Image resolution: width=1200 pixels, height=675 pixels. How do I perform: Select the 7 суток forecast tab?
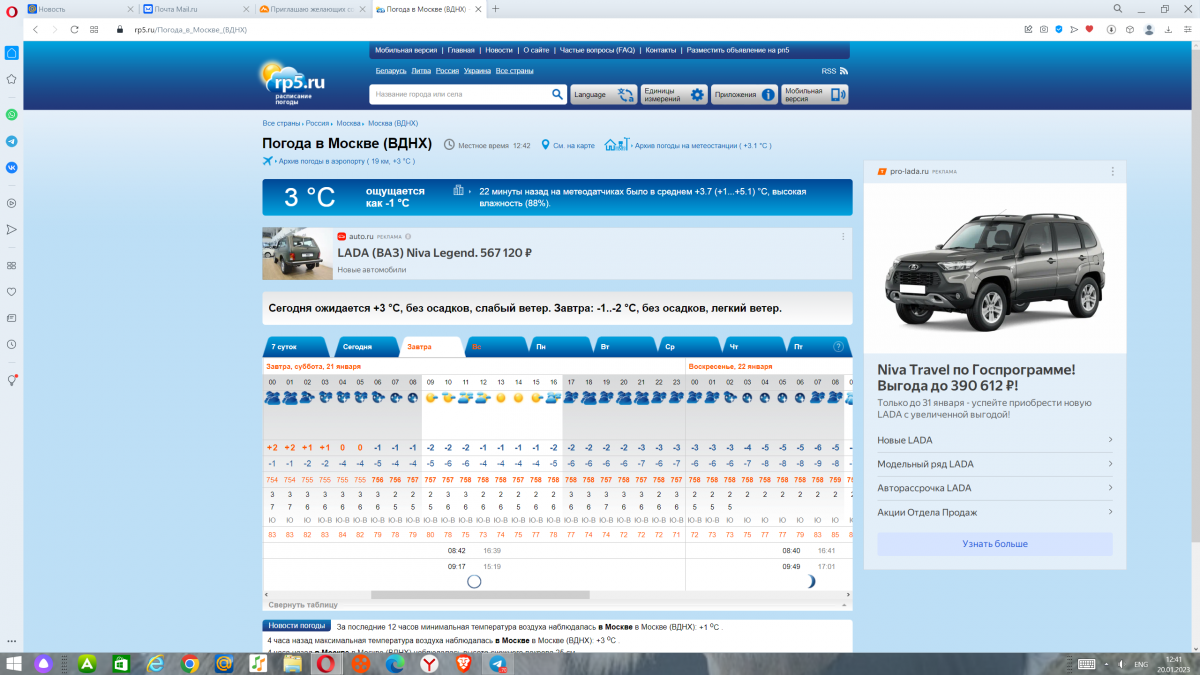pyautogui.click(x=296, y=347)
